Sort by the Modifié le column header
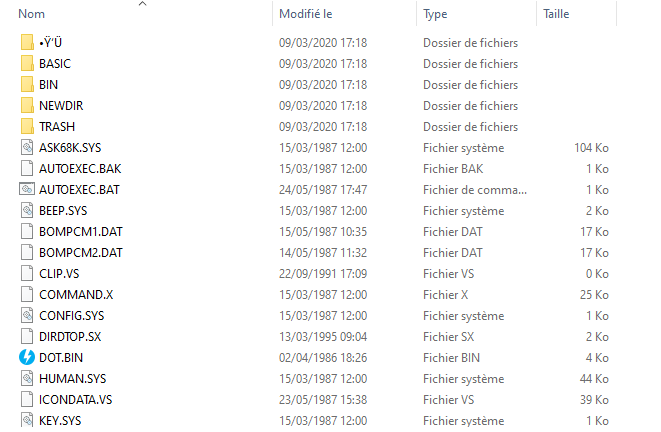Image resolution: width=661 pixels, height=432 pixels. 306,14
